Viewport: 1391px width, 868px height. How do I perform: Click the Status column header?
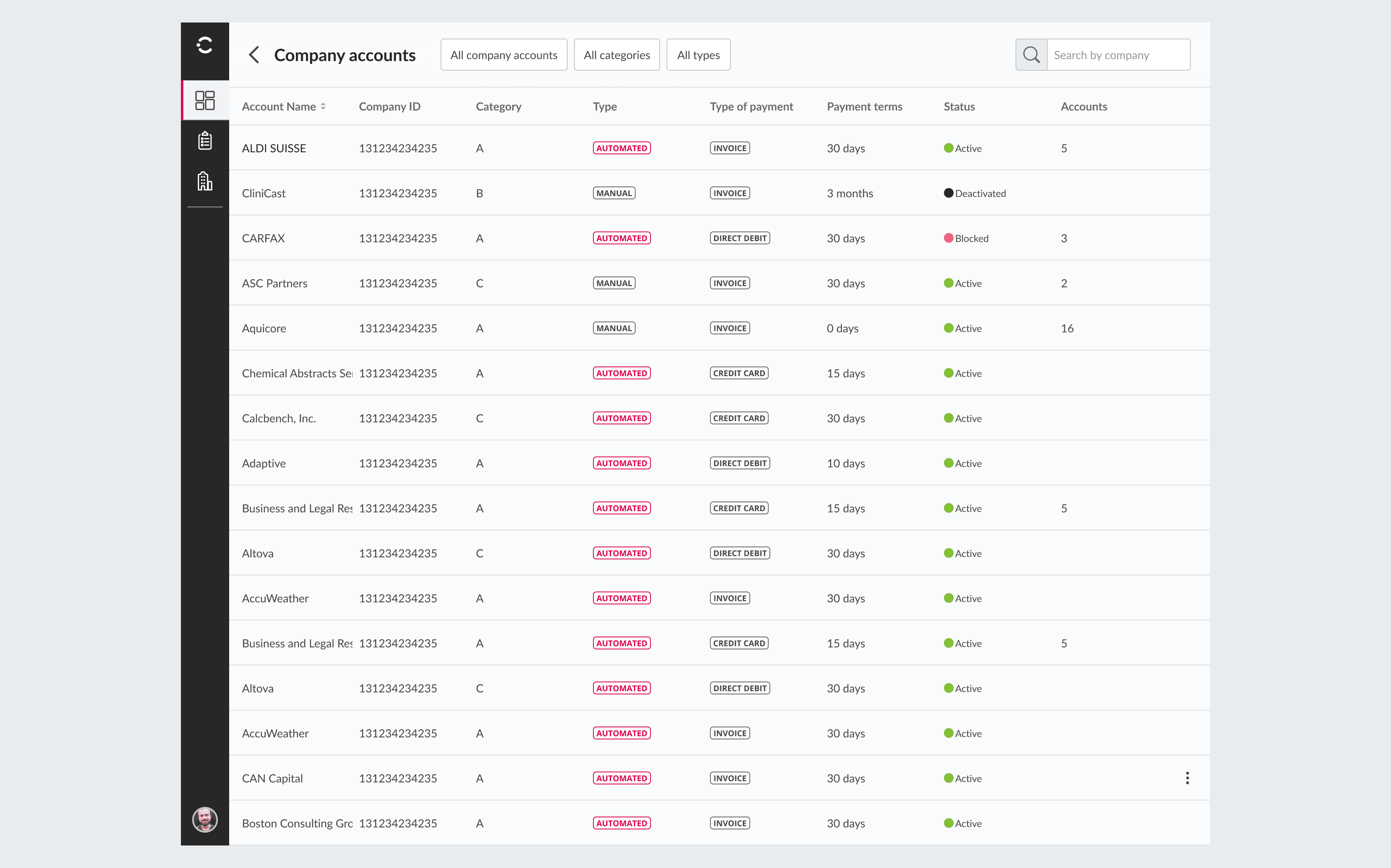[959, 107]
